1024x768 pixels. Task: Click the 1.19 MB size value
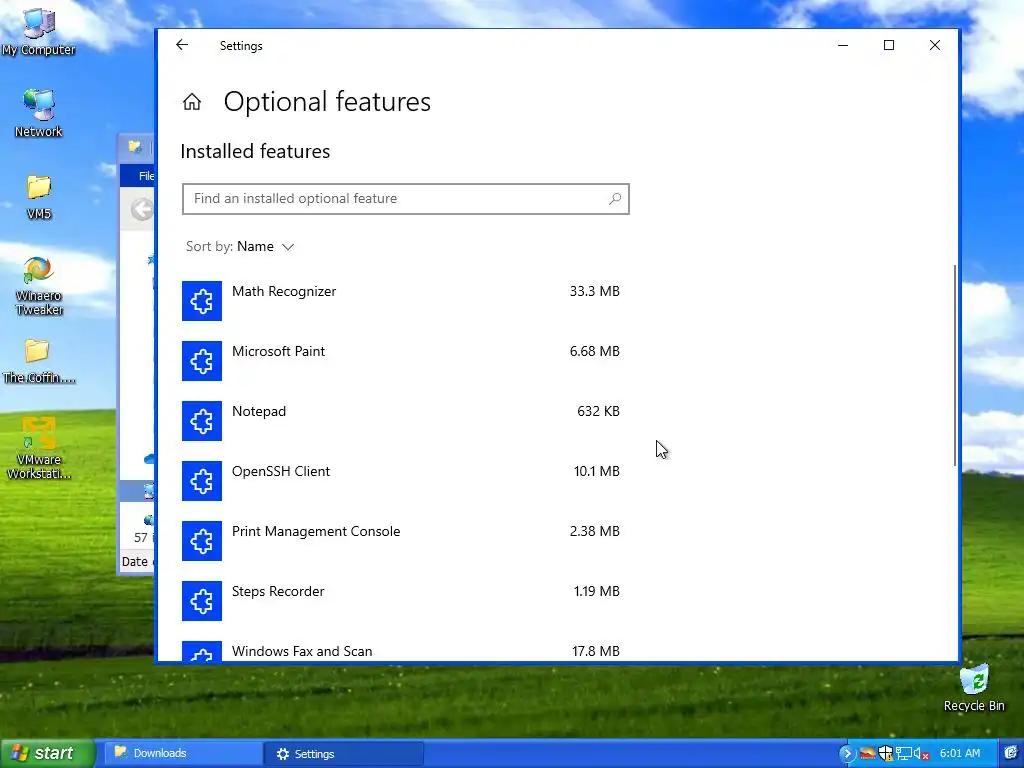596,592
